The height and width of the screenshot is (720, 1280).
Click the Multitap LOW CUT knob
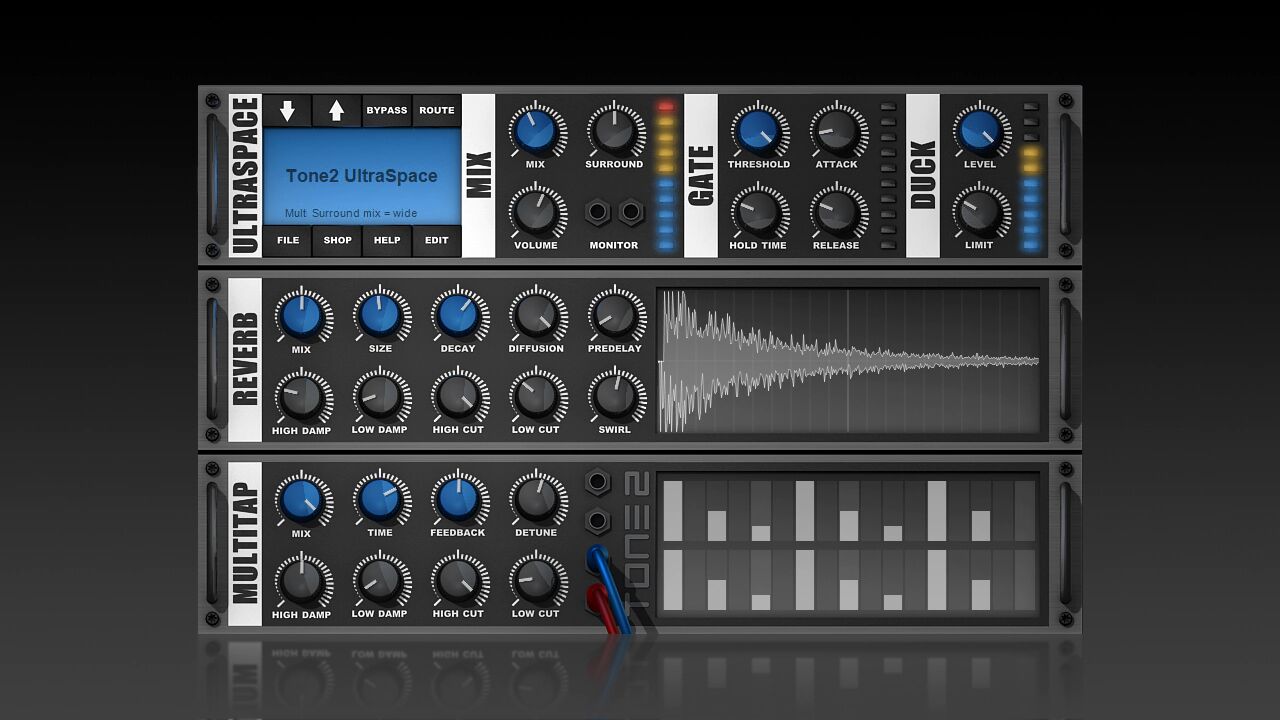tap(537, 580)
